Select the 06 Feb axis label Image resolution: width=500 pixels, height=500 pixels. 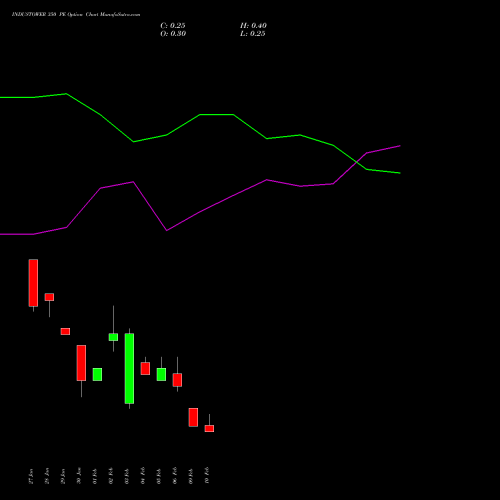tap(175, 476)
